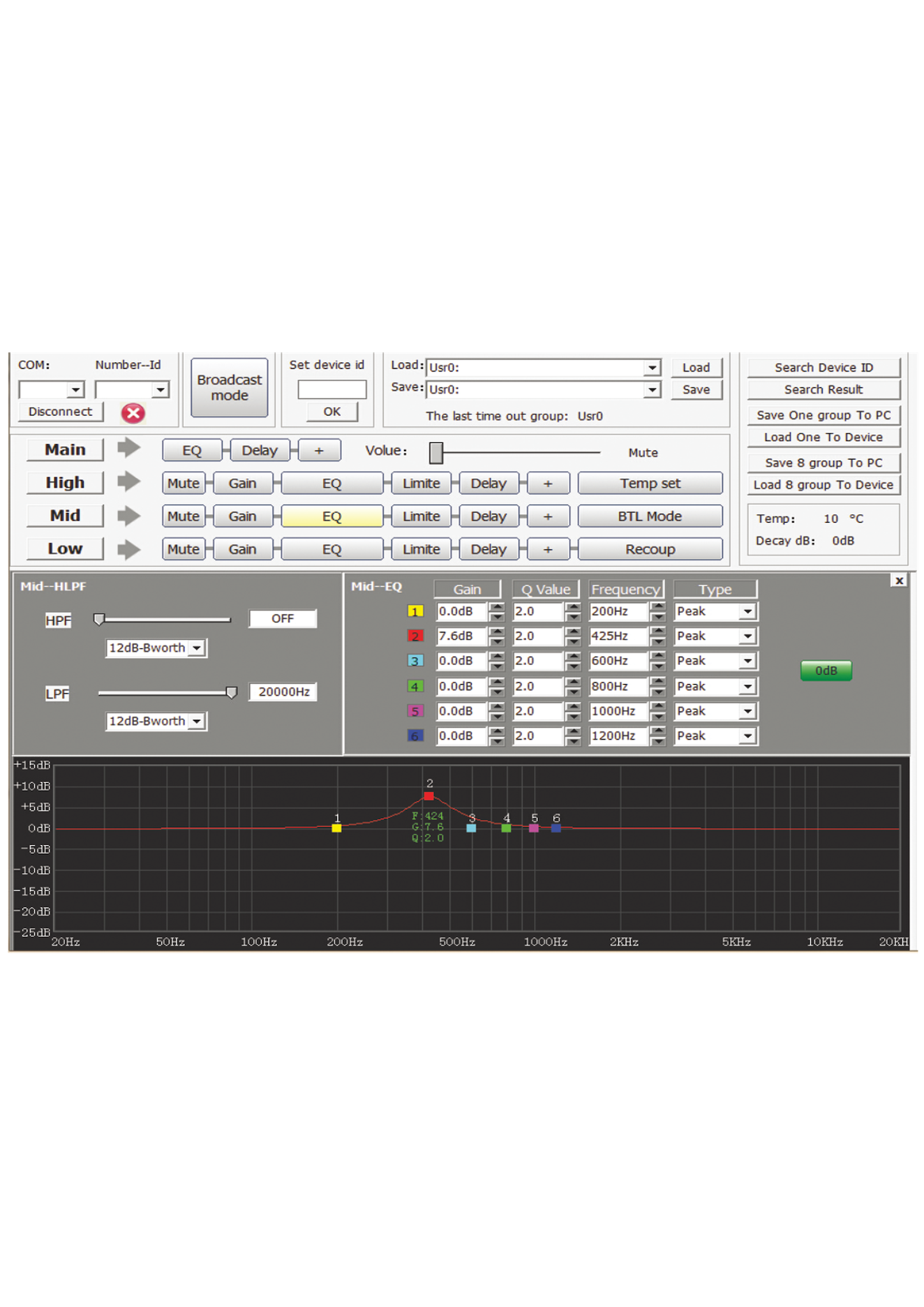Image resolution: width=924 pixels, height=1307 pixels.
Task: Click the Broadcast mode button
Action: pyautogui.click(x=229, y=387)
